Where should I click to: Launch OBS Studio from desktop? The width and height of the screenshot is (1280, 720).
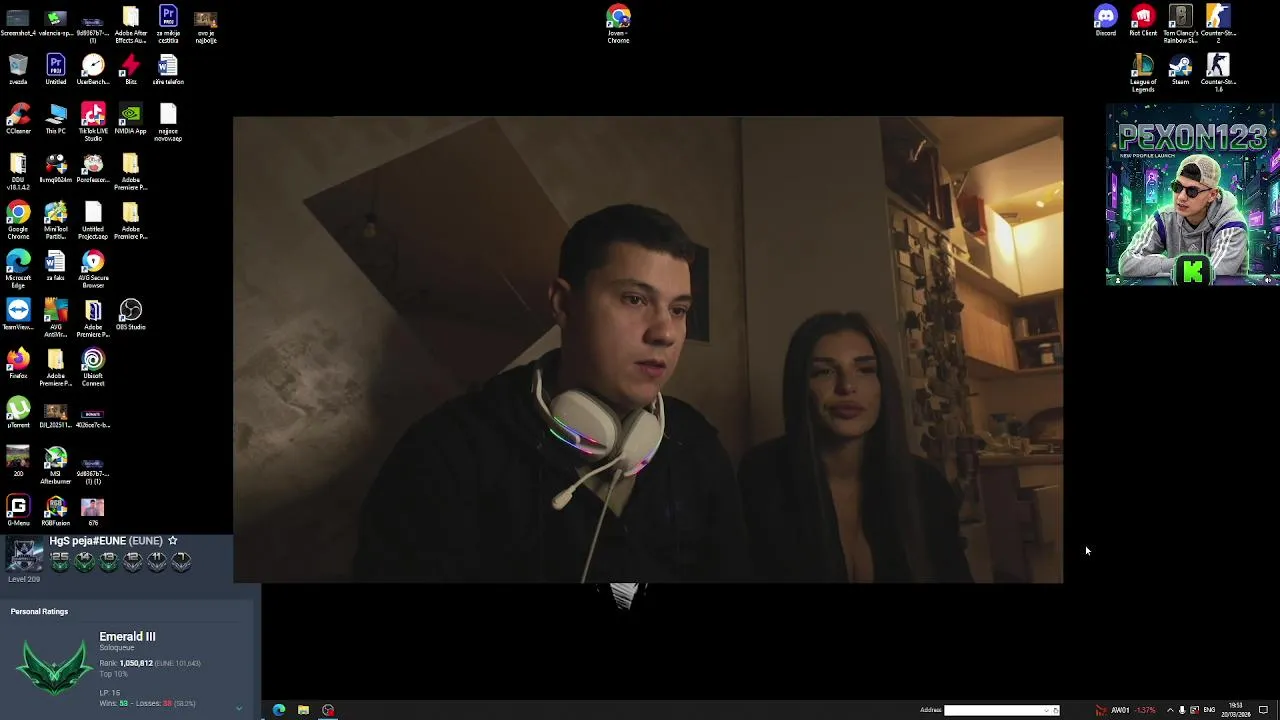(x=130, y=314)
